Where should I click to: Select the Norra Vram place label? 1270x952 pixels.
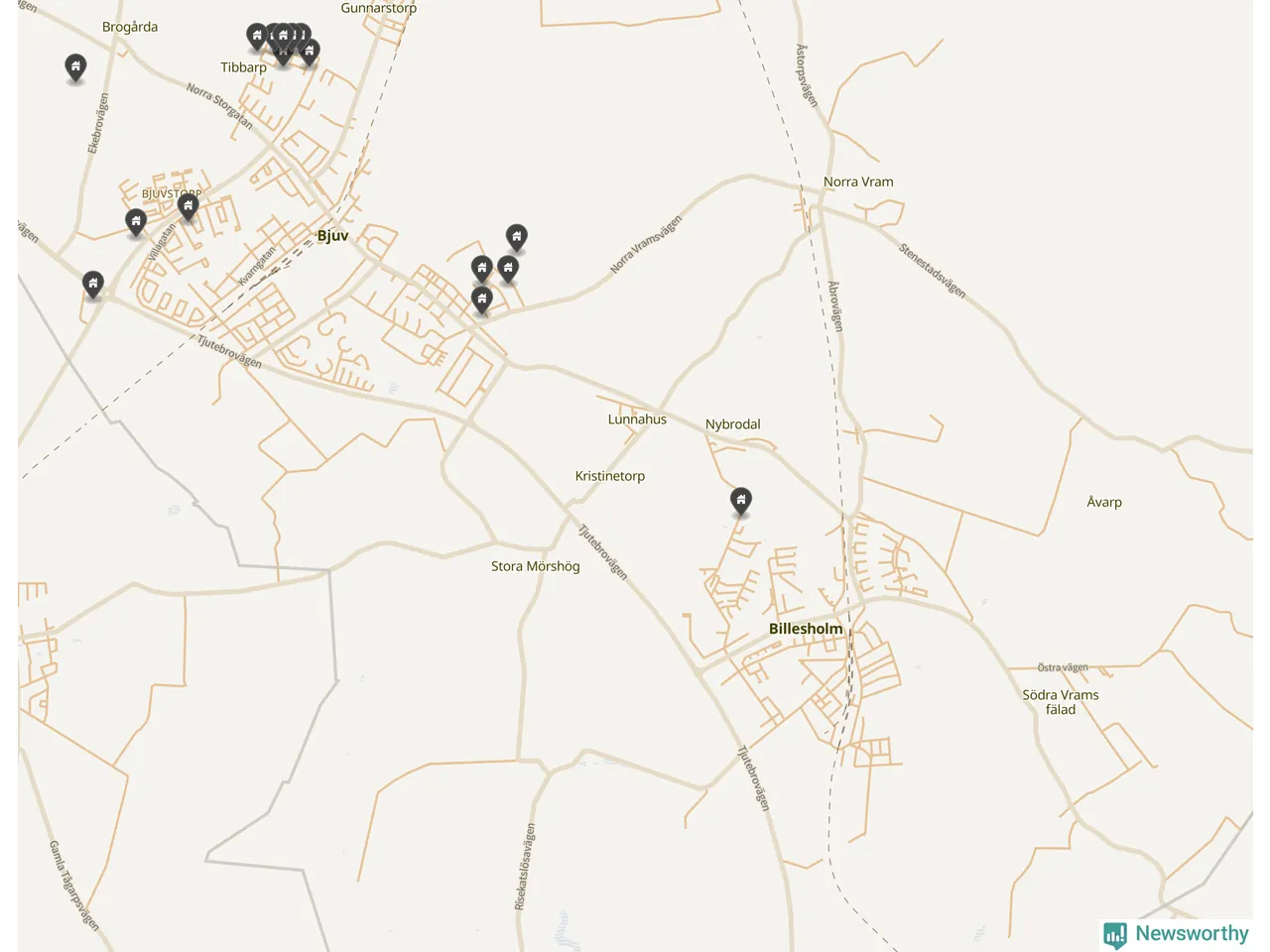(858, 181)
